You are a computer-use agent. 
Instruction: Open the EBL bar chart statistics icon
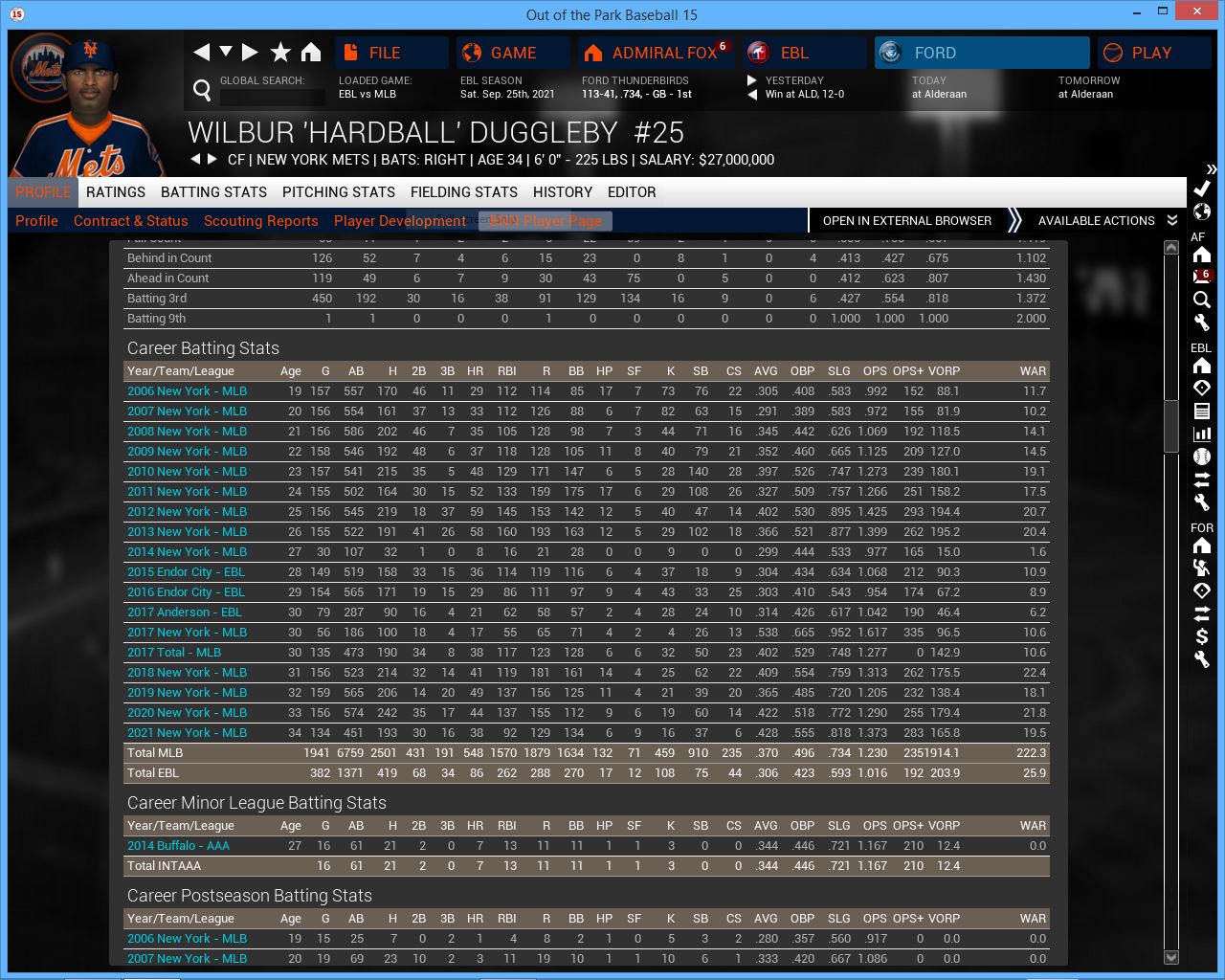click(x=1202, y=434)
